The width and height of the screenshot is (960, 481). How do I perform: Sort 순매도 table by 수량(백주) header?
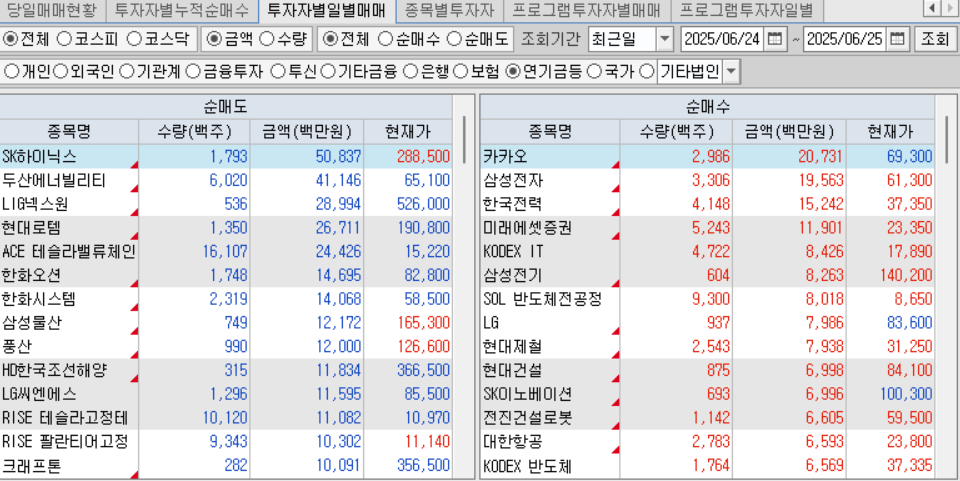[194, 131]
